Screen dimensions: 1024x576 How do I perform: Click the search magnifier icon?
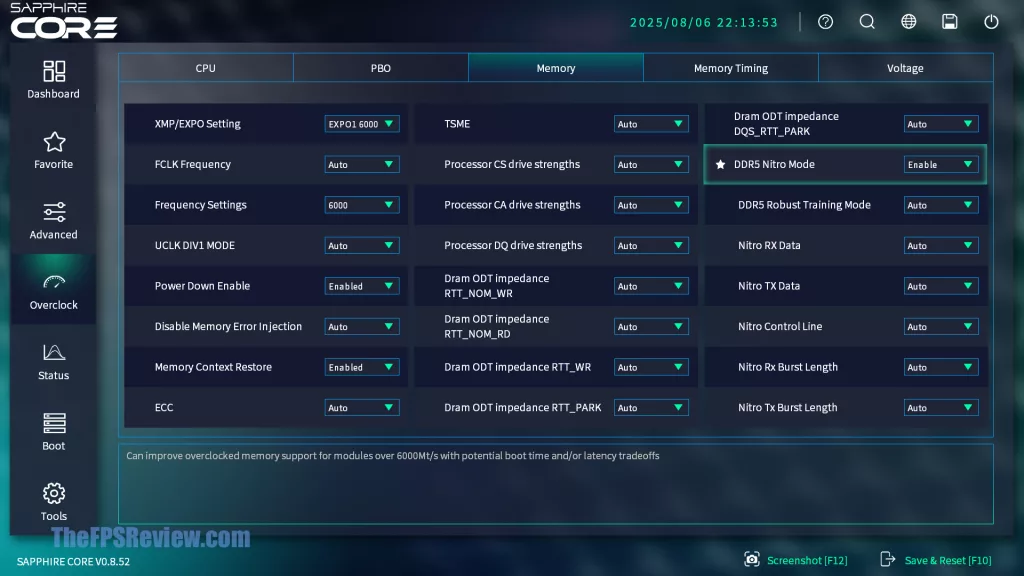[x=867, y=22]
